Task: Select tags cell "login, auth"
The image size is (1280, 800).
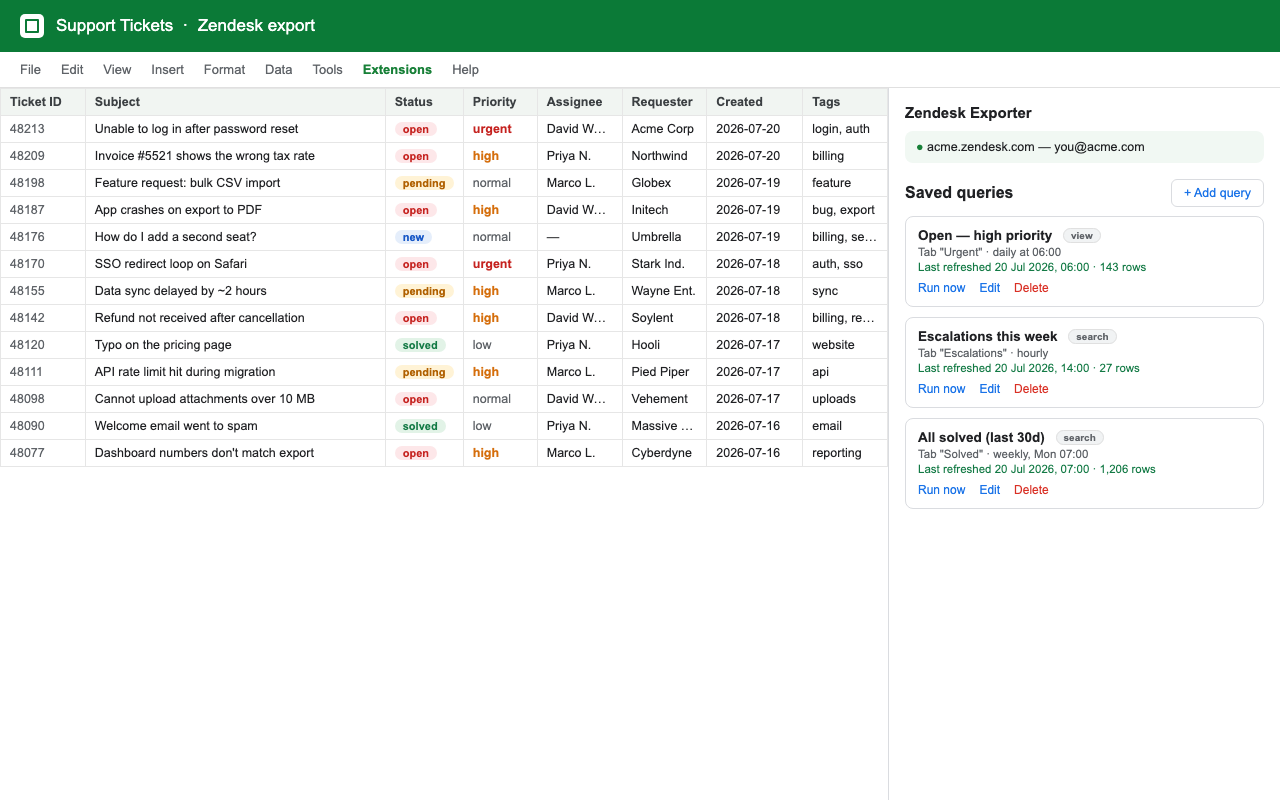Action: 845,129
